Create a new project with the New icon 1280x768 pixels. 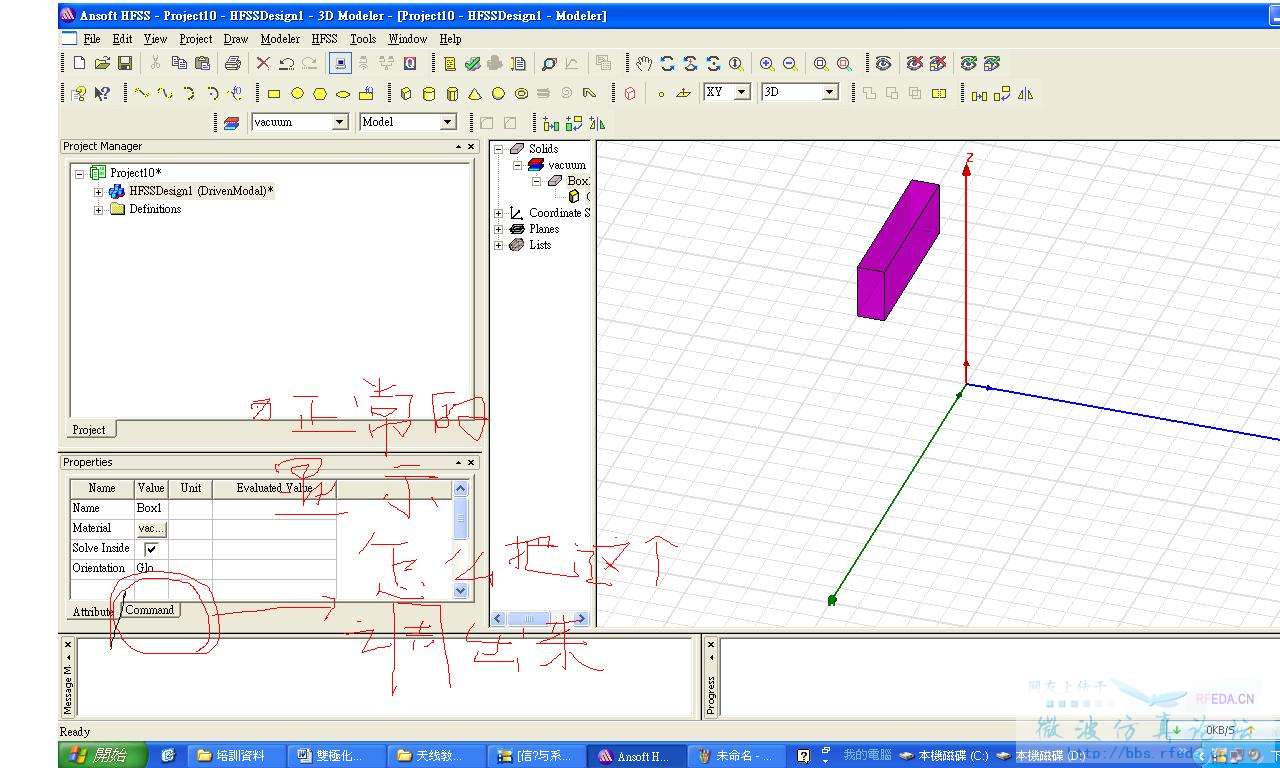click(79, 63)
